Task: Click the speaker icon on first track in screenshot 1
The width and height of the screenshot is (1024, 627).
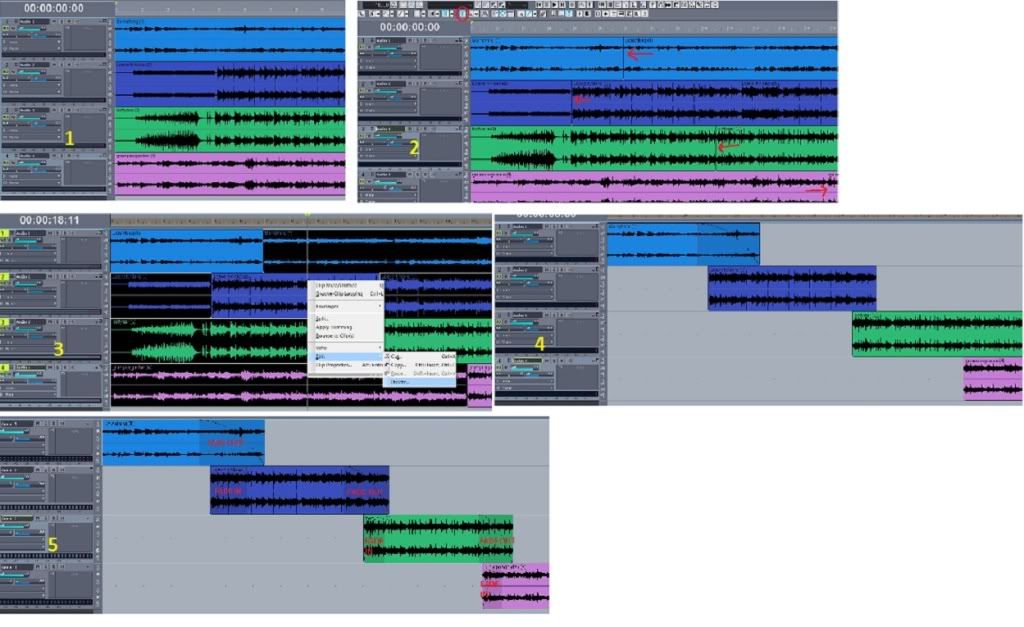Action: (x=5, y=30)
